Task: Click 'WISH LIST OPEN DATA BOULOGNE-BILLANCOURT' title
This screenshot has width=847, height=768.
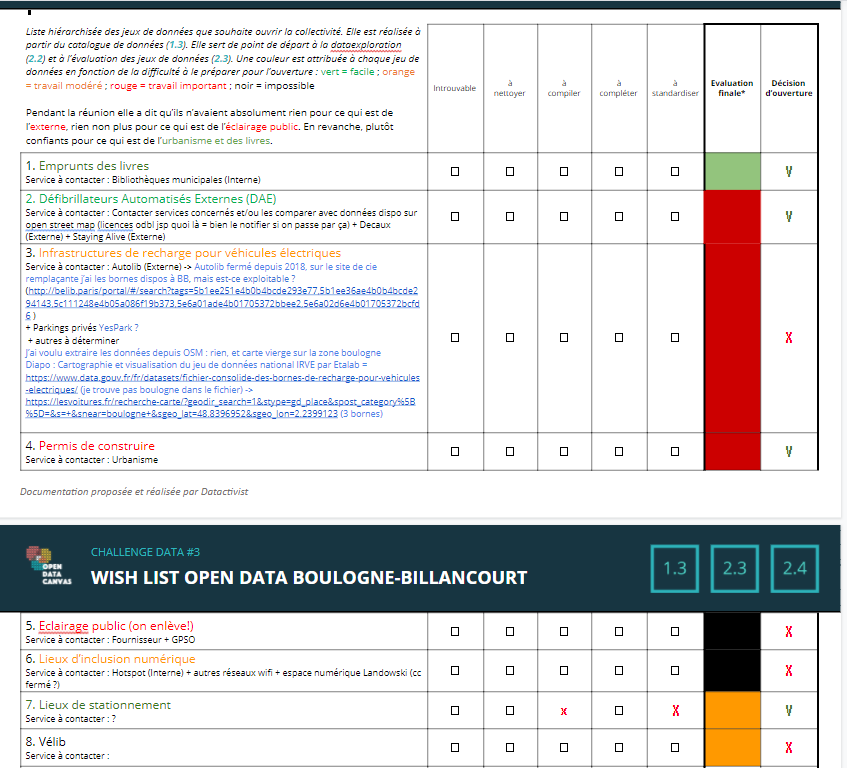Action: [309, 578]
